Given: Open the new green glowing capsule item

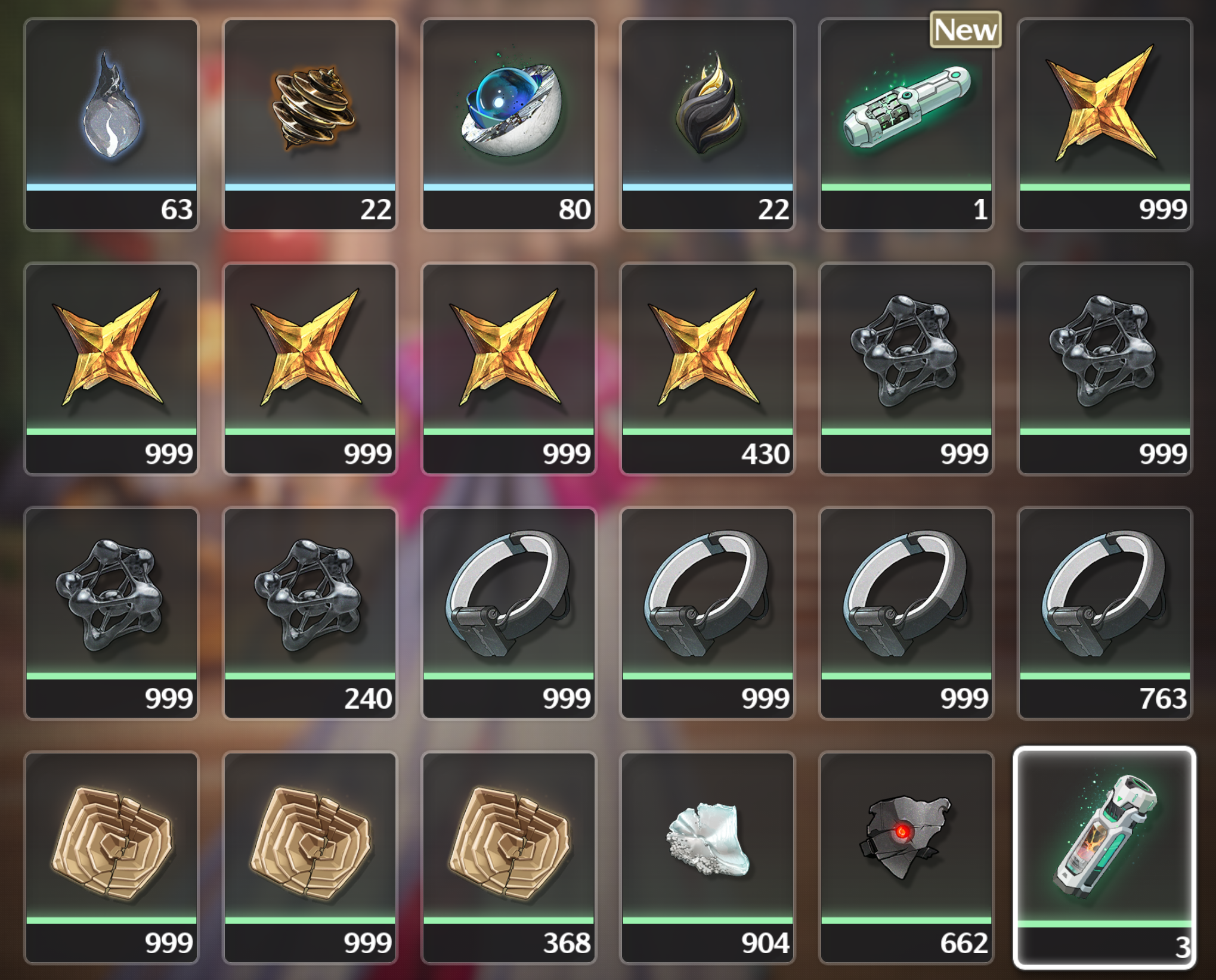Looking at the screenshot, I should (906, 125).
